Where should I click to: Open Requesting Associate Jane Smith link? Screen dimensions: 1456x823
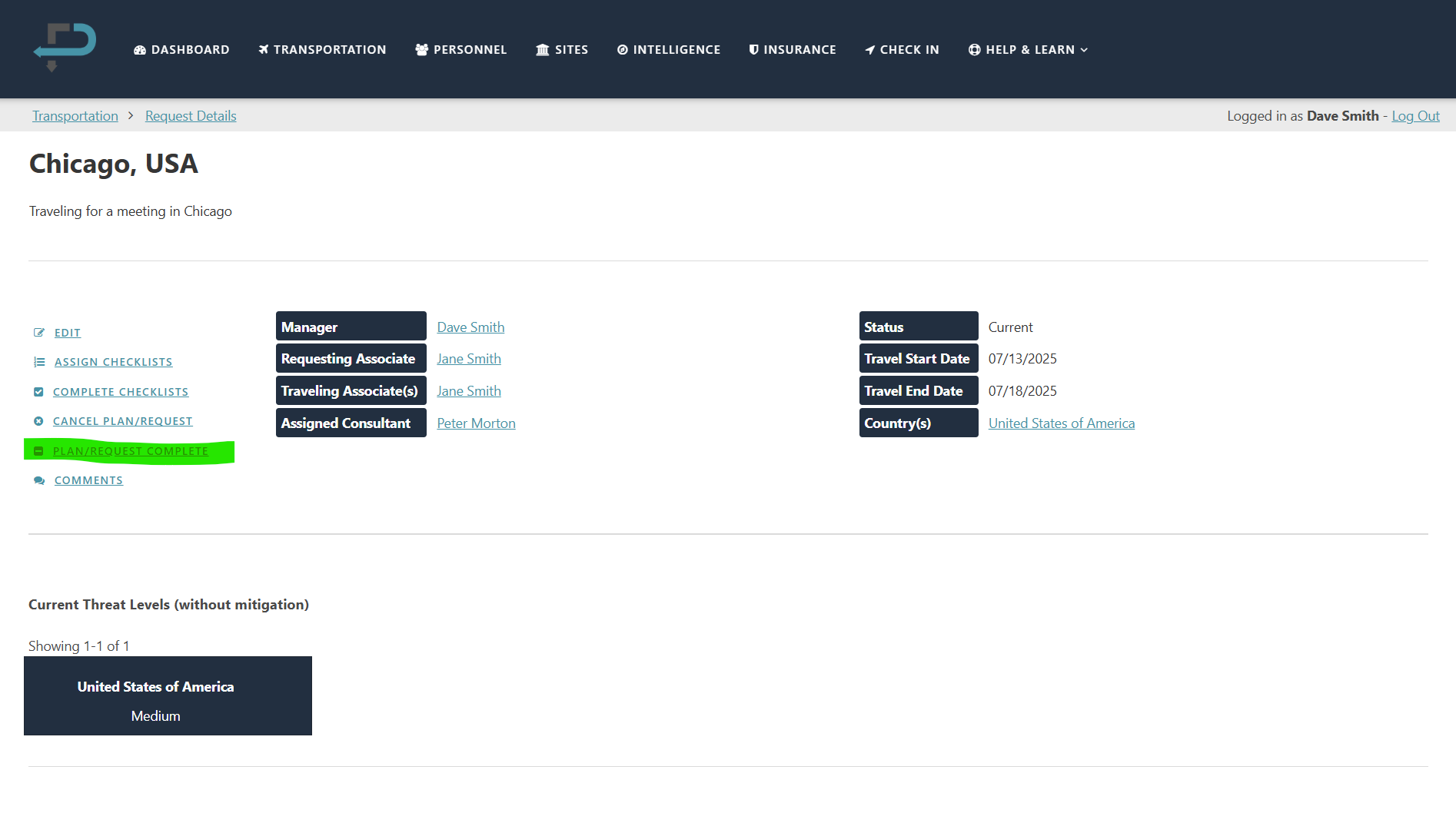pos(469,359)
